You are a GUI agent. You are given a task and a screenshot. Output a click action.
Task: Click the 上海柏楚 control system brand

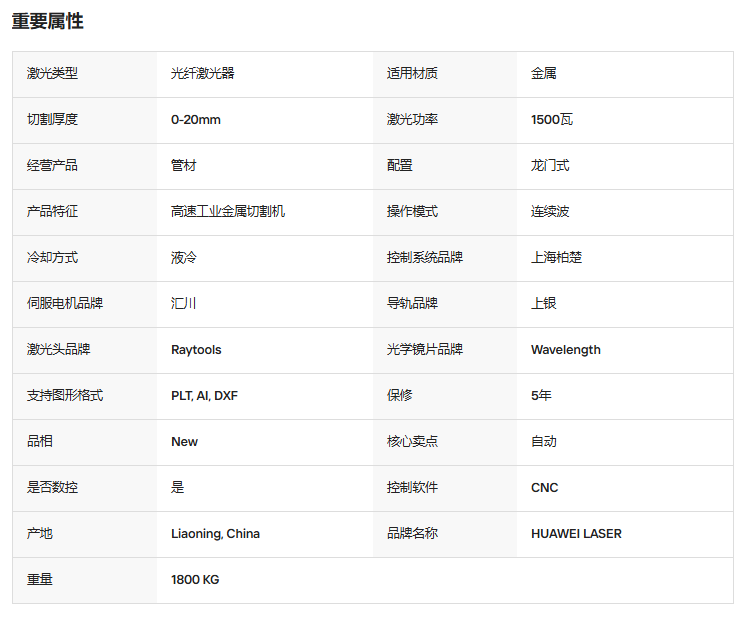[556, 257]
